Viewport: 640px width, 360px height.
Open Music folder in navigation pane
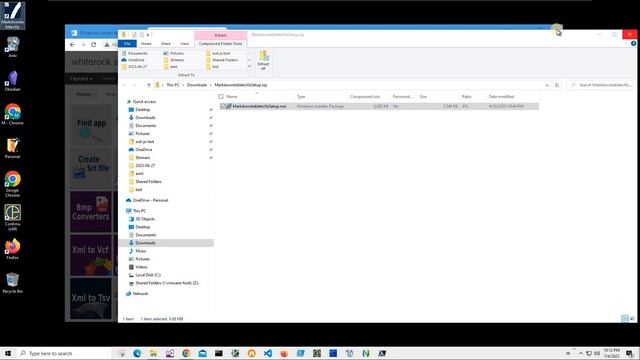click(x=140, y=251)
